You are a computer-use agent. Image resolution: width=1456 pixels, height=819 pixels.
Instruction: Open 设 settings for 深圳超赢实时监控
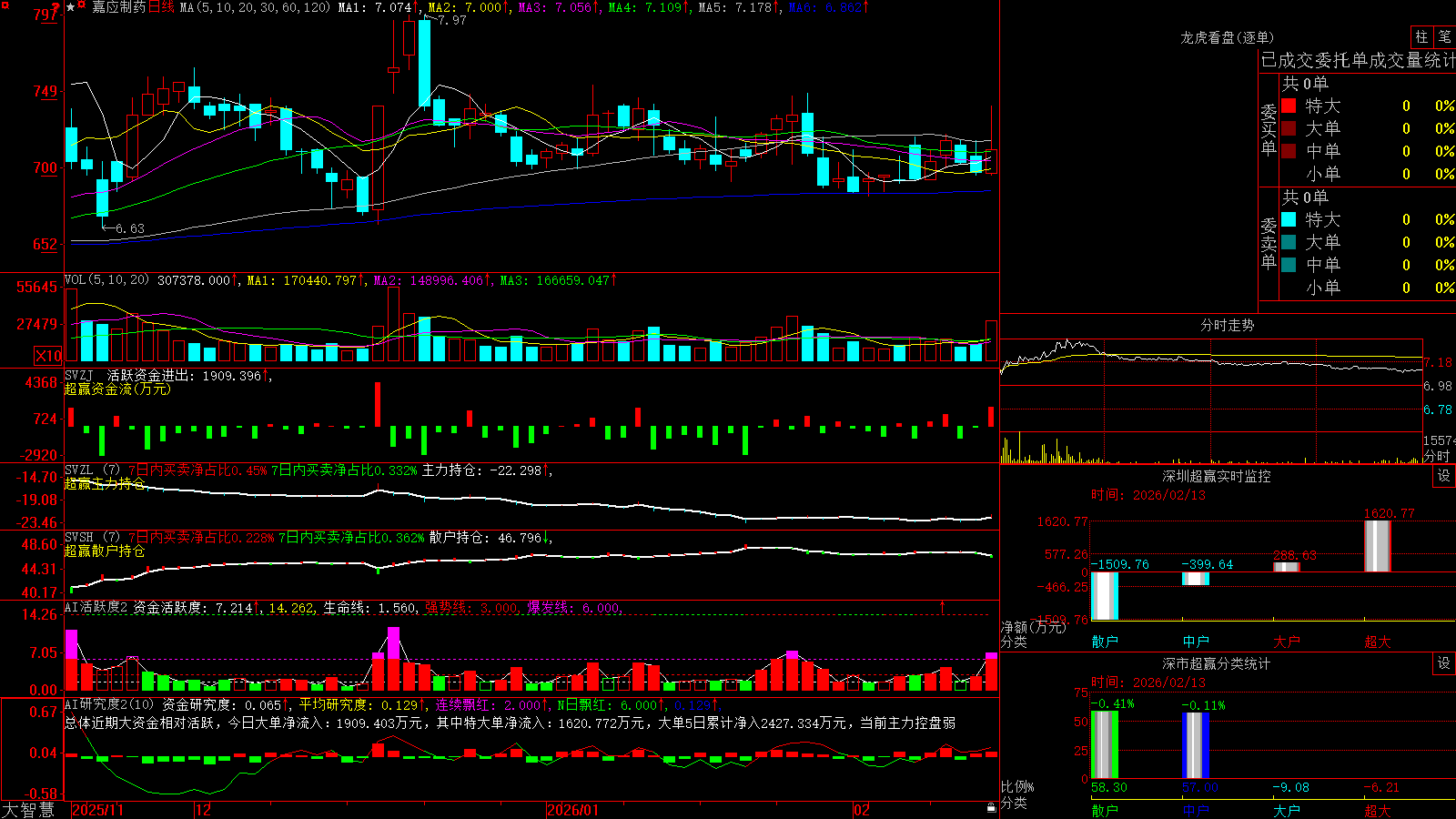[x=1444, y=477]
